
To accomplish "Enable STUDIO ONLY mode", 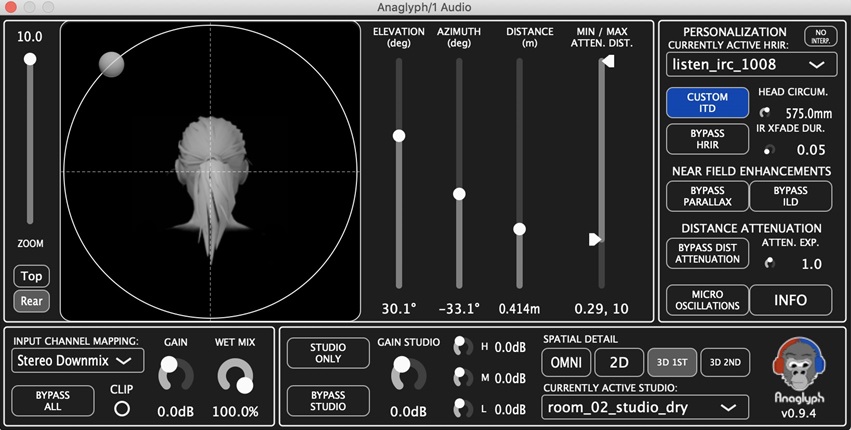I will [x=328, y=353].
